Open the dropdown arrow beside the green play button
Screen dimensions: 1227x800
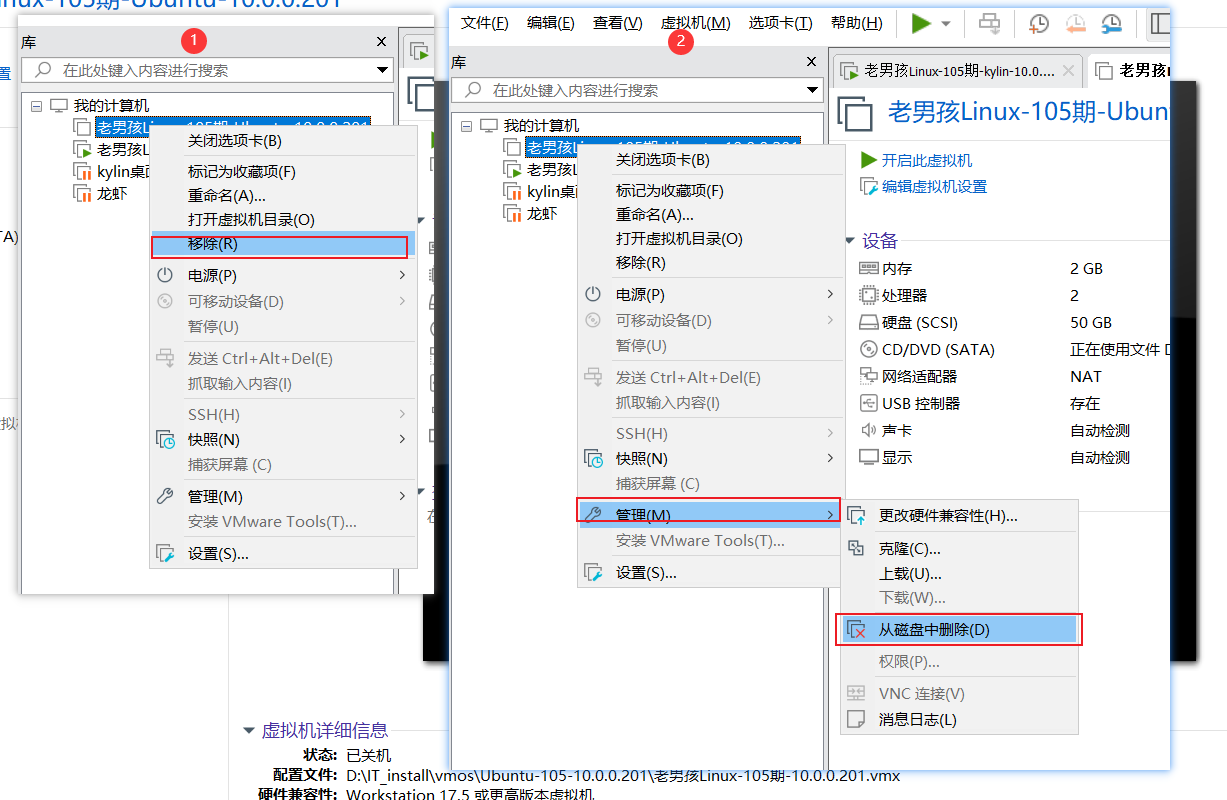tap(946, 24)
